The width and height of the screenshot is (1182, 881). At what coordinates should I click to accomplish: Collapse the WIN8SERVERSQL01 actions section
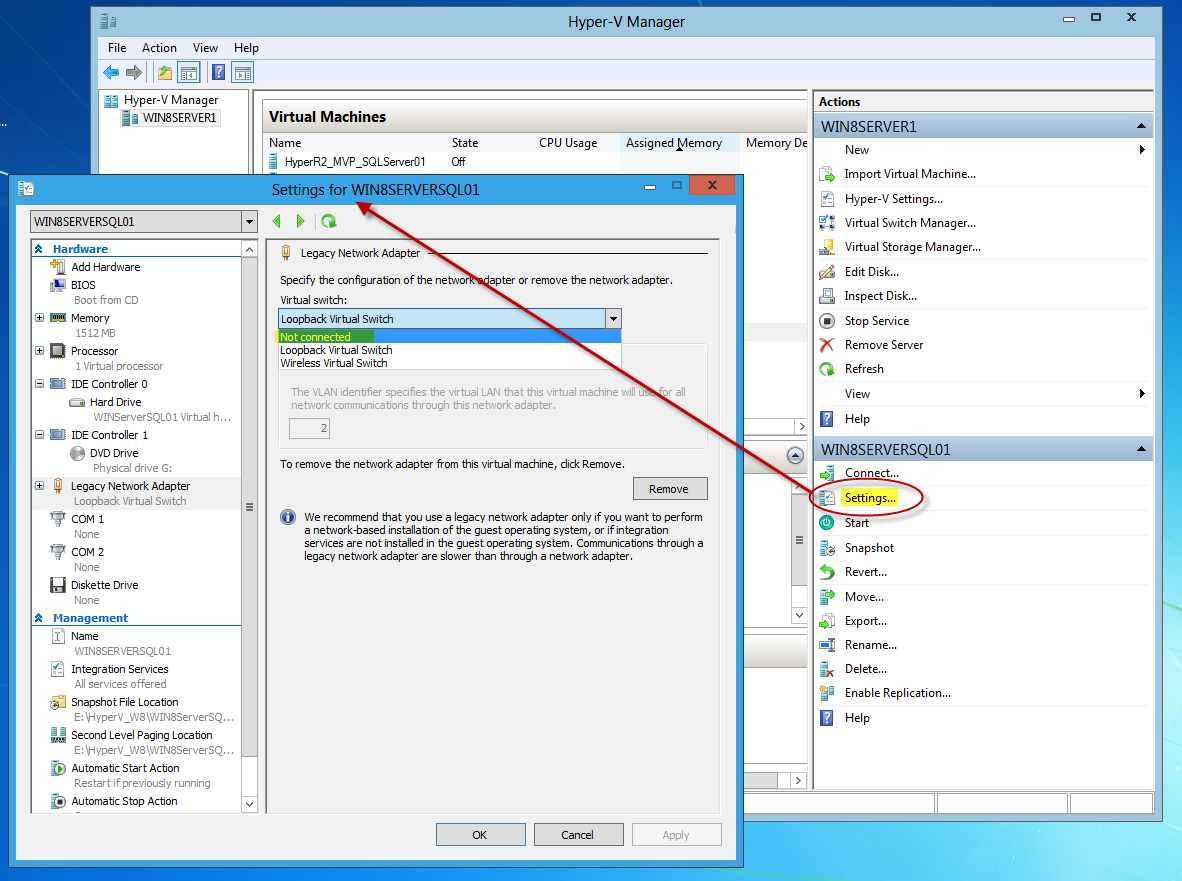1141,449
